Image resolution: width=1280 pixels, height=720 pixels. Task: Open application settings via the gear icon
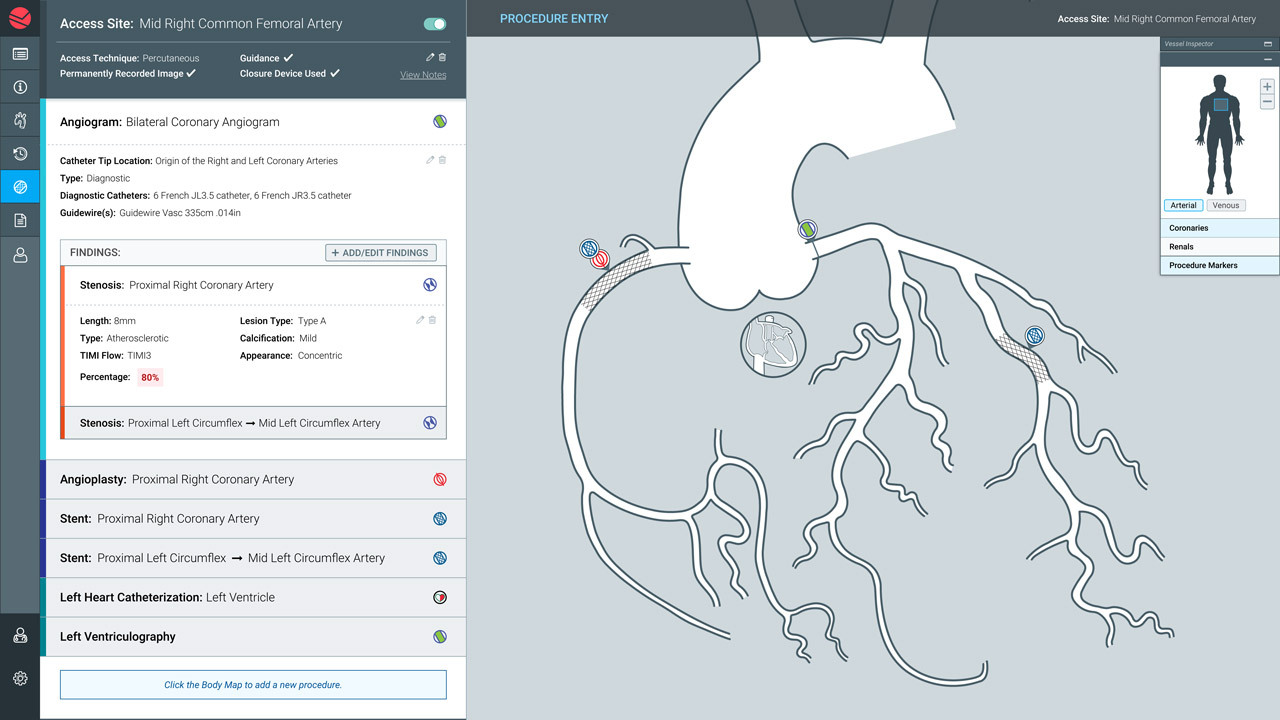click(x=20, y=678)
